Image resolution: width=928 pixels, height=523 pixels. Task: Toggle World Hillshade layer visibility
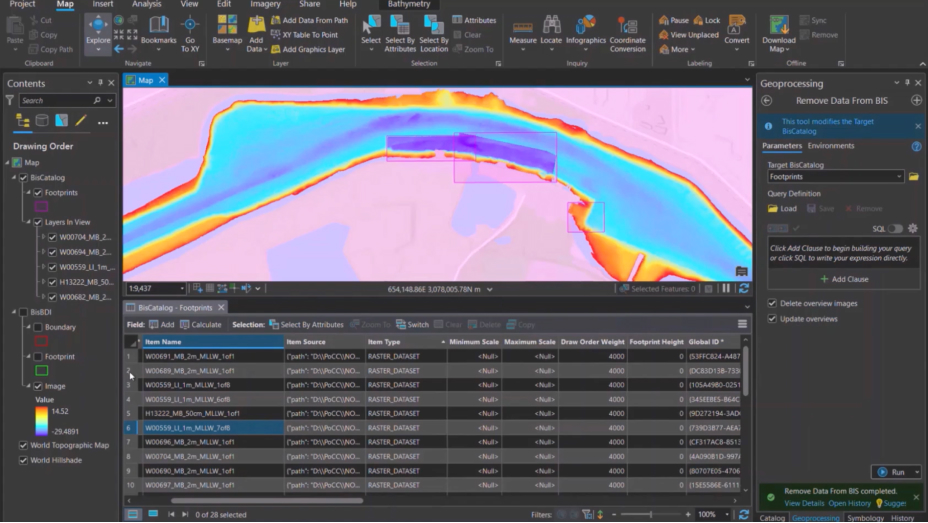pos(24,461)
